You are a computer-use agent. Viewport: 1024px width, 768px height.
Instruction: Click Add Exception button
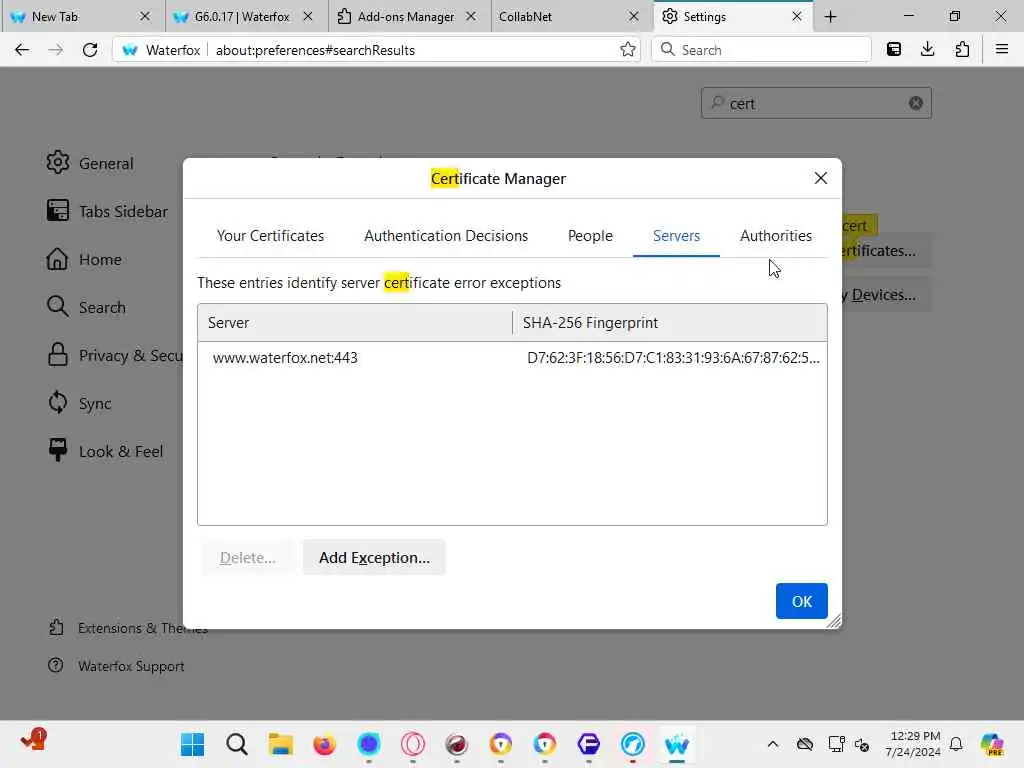[x=374, y=558]
